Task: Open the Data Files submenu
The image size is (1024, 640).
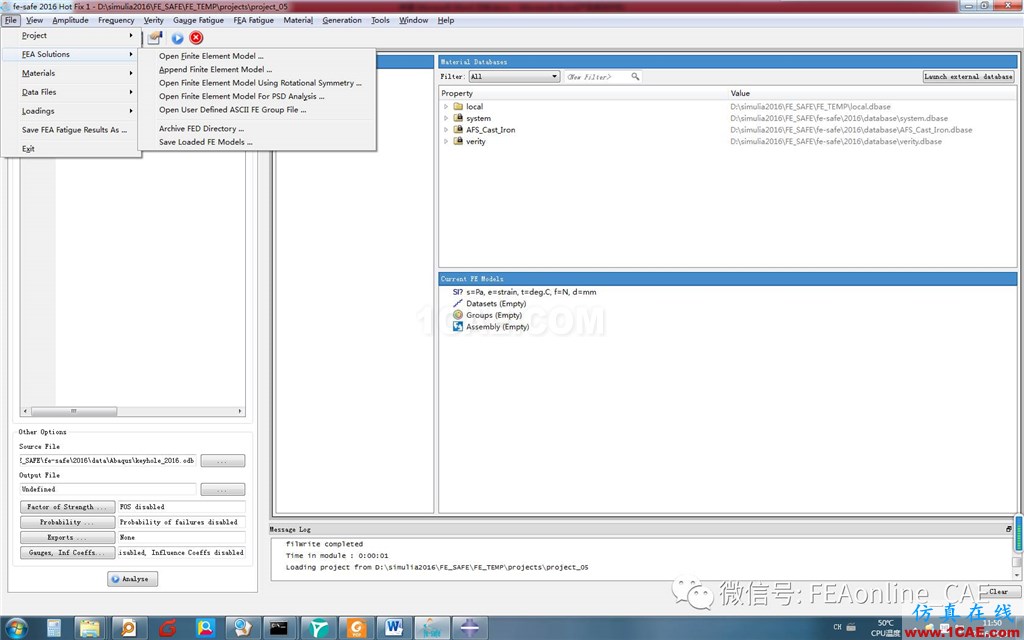Action: (x=72, y=92)
